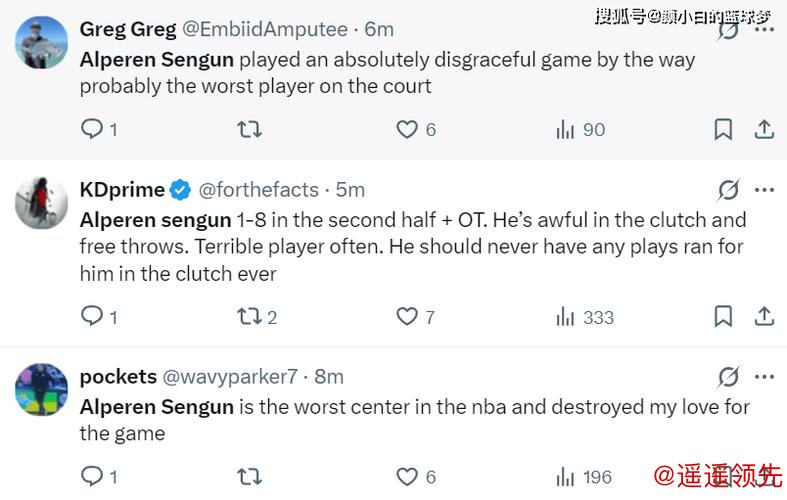Repost Greg Greg's Alperen Sengun tweet
Viewport: 787px width, 500px height.
(249, 129)
